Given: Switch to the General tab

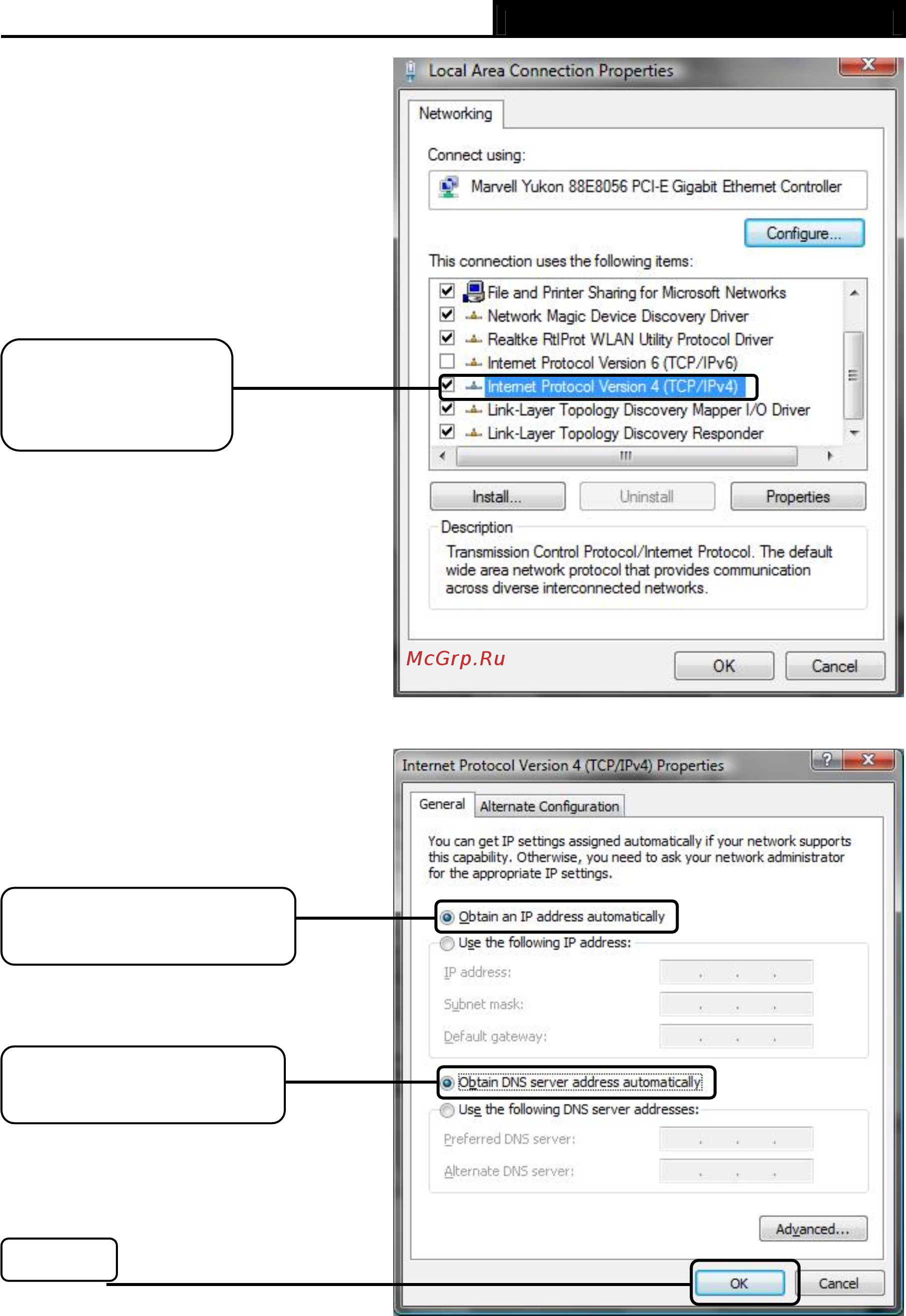Looking at the screenshot, I should [442, 805].
